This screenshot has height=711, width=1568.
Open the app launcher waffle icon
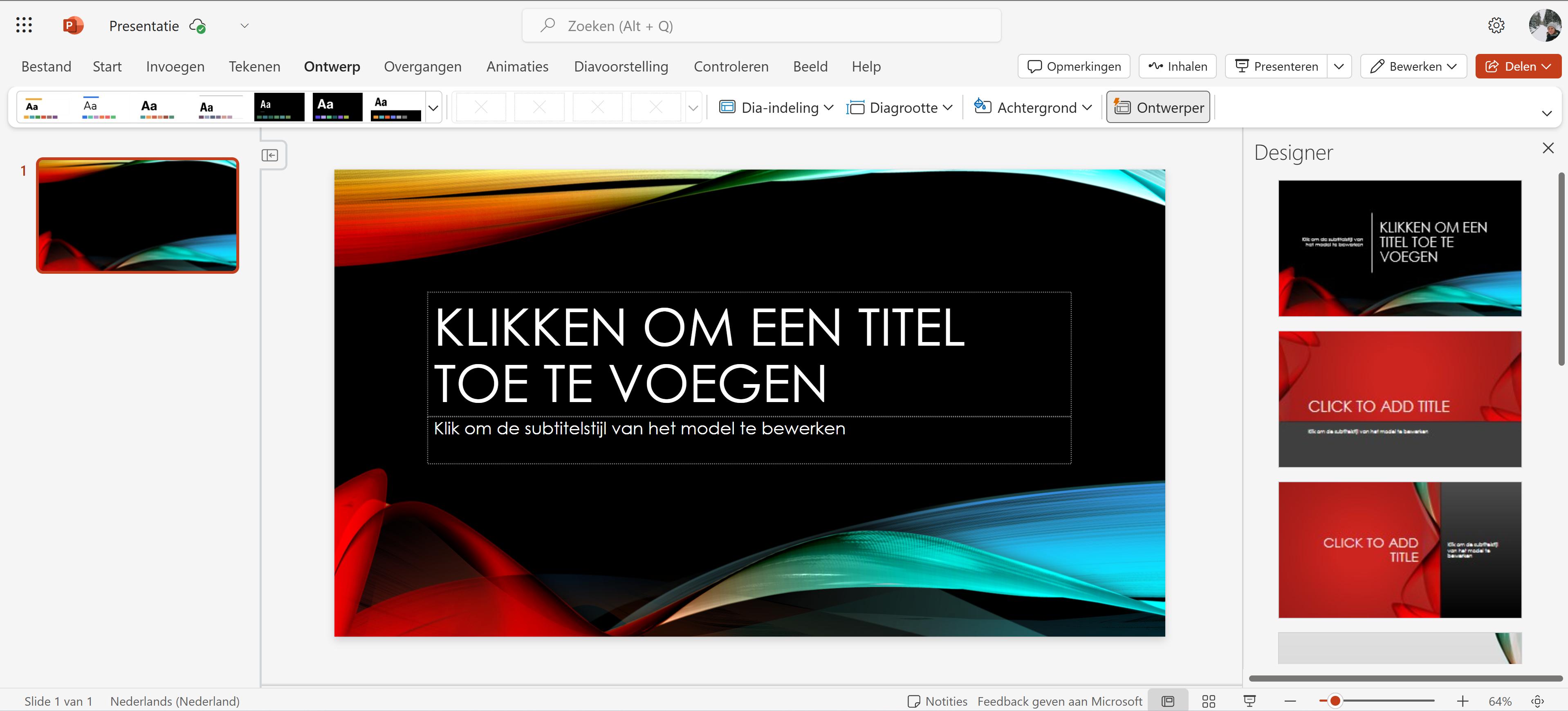click(x=24, y=25)
